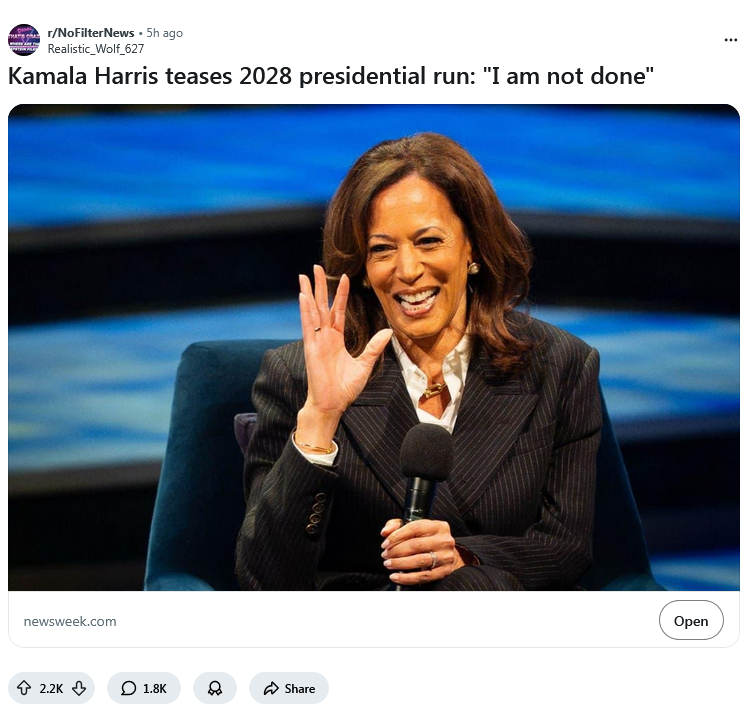The image size is (748, 712).
Task: Open the three-dot overflow menu
Action: click(731, 40)
